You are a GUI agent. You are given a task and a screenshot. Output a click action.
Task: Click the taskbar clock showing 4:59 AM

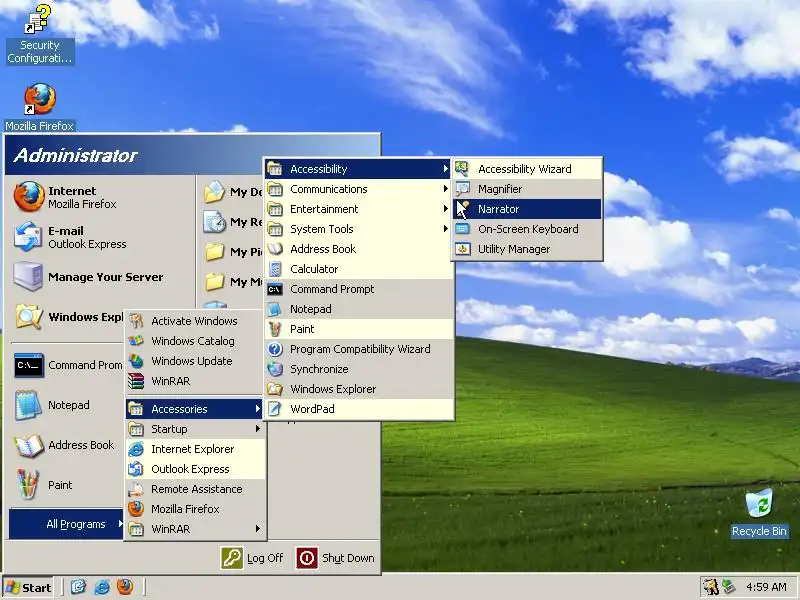coord(766,587)
